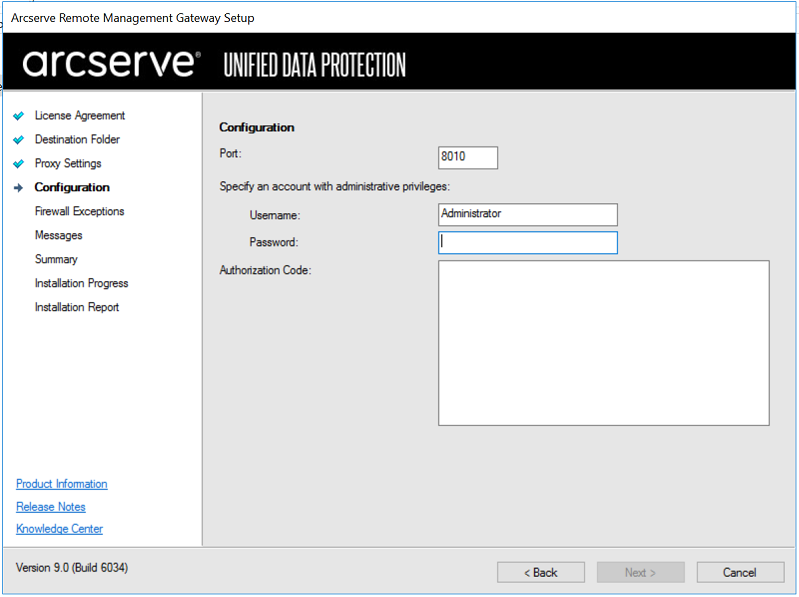Click the Password: label
This screenshot has height=597, width=799.
coord(274,242)
